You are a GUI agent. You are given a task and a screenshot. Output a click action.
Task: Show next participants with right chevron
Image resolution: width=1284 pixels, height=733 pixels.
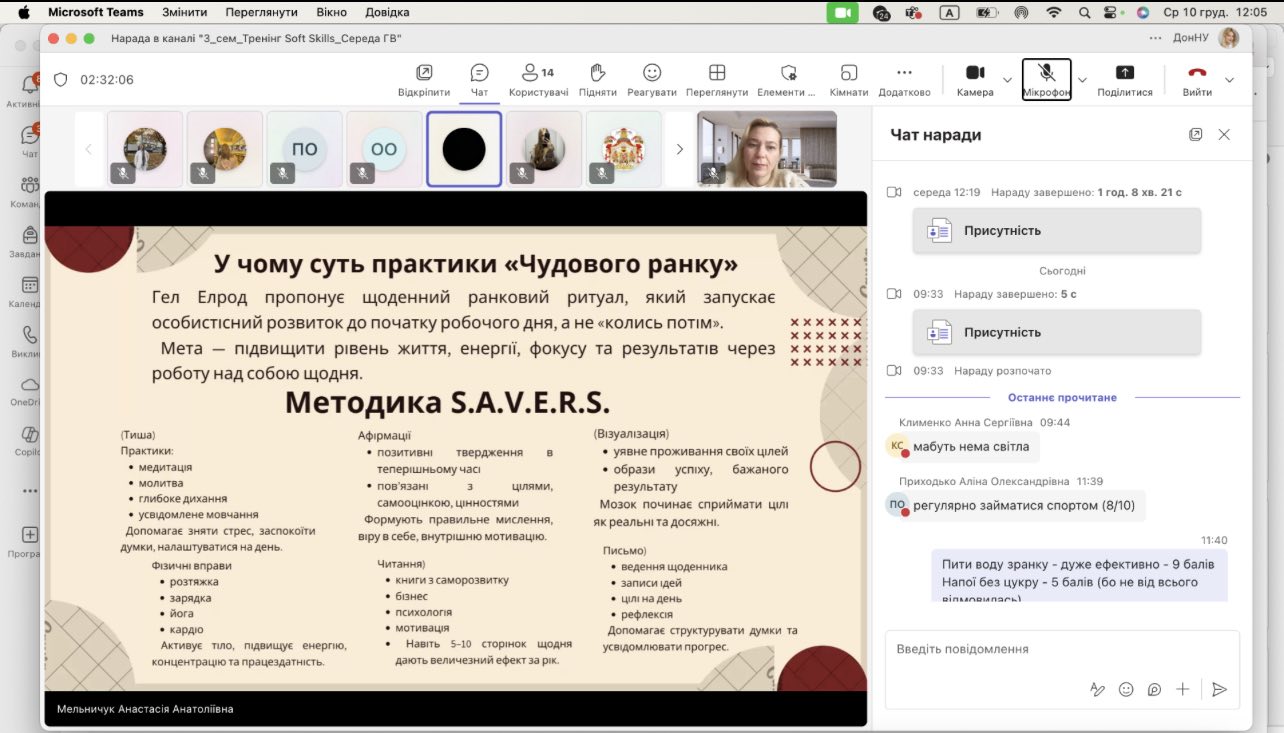coord(680,149)
